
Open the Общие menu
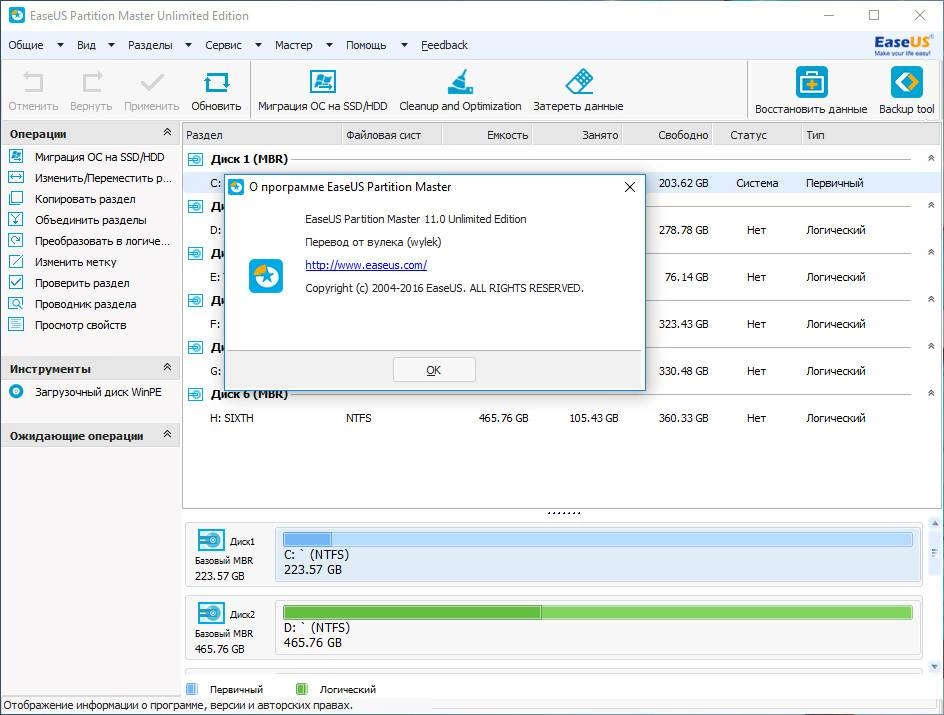click(x=26, y=45)
